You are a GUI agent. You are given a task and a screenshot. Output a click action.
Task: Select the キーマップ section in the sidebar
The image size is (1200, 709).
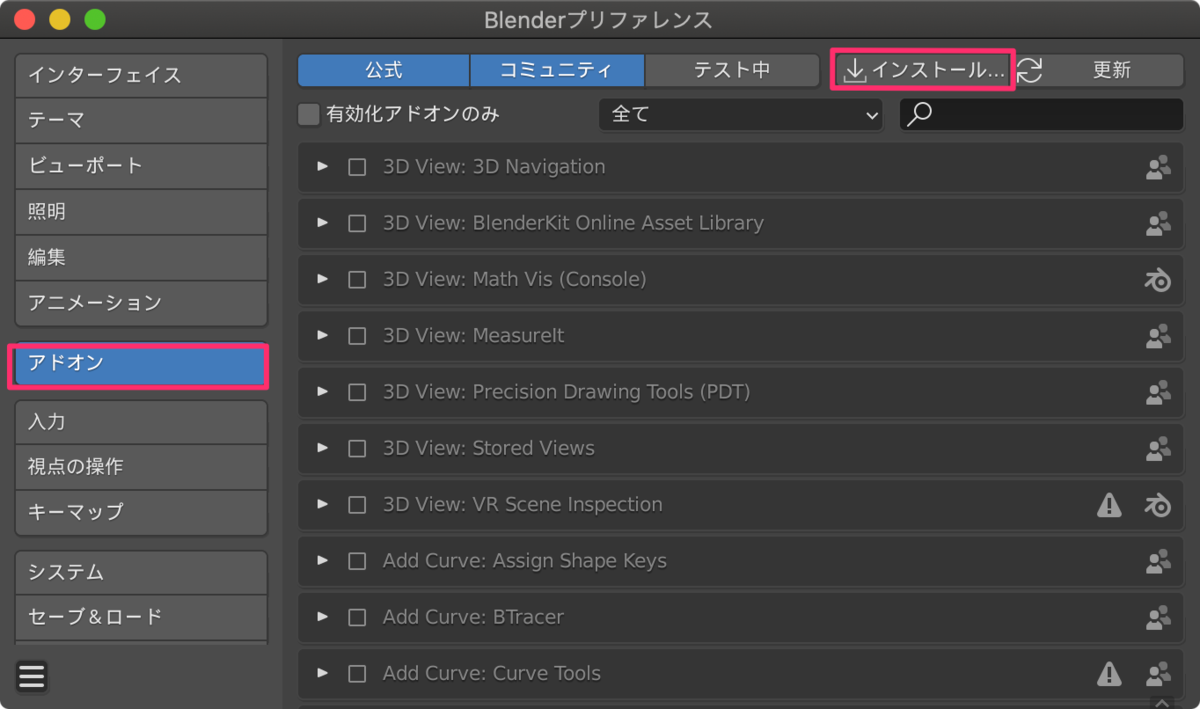[140, 512]
